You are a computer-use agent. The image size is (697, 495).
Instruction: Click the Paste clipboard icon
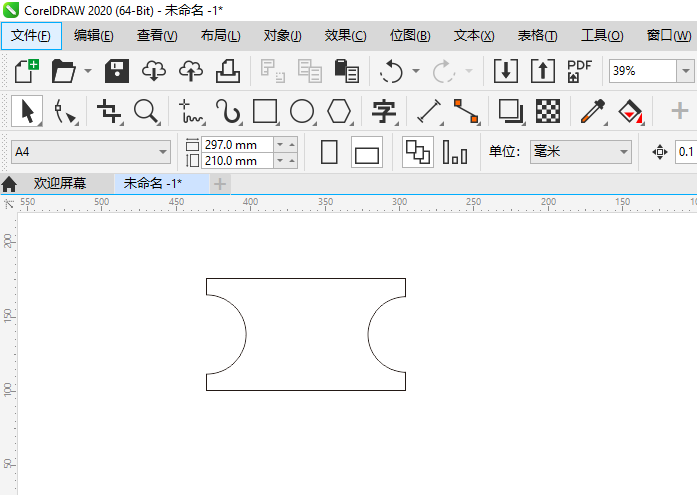coord(346,71)
